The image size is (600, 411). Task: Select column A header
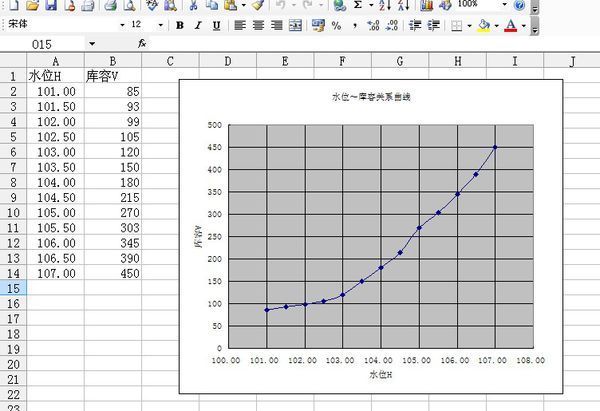pos(55,61)
